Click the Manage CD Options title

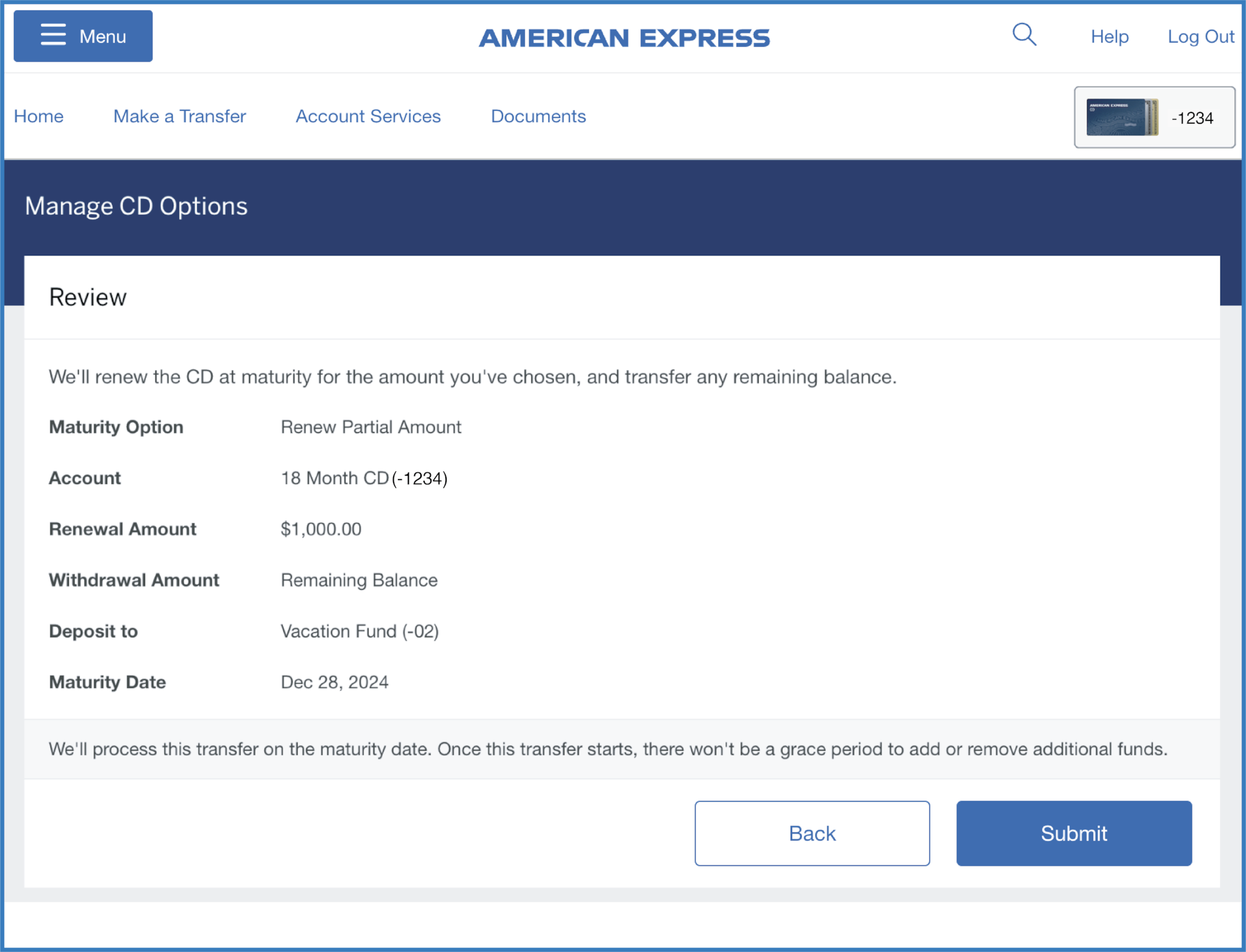(x=136, y=206)
